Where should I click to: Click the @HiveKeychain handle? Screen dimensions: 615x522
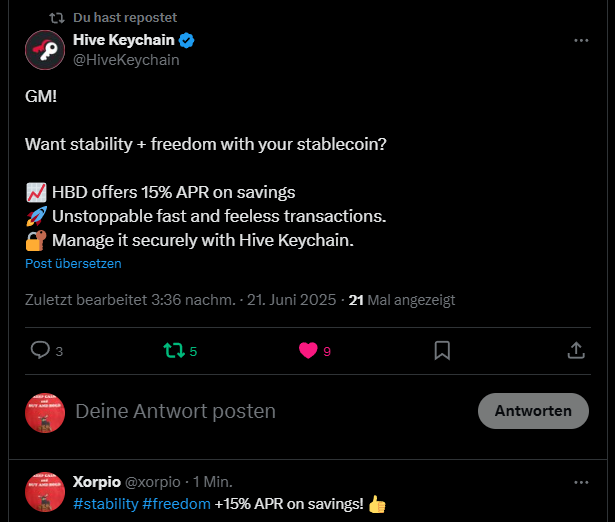click(126, 60)
